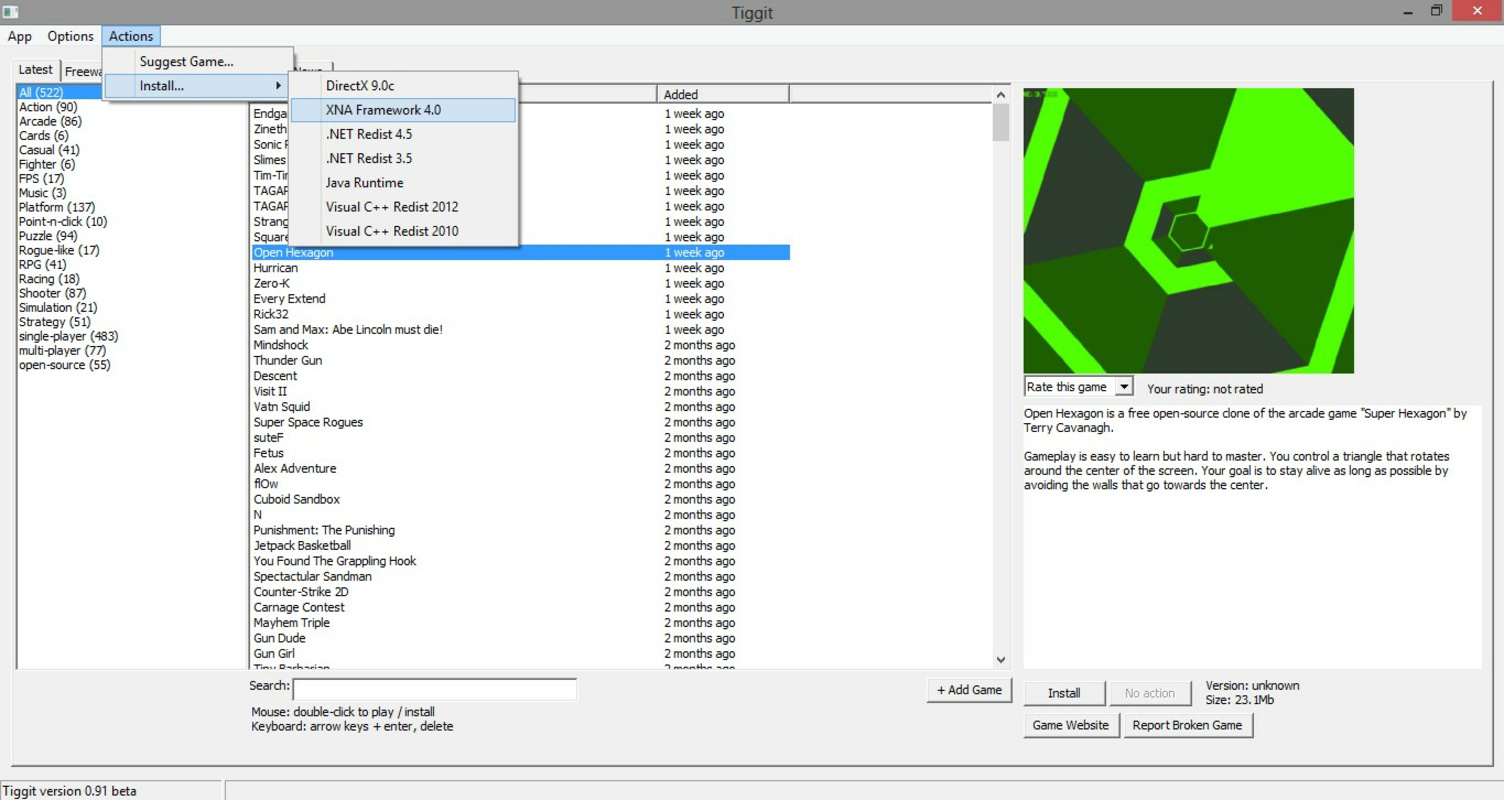Image resolution: width=1504 pixels, height=800 pixels.
Task: Select the RPG (41) category
Action: [x=42, y=265]
